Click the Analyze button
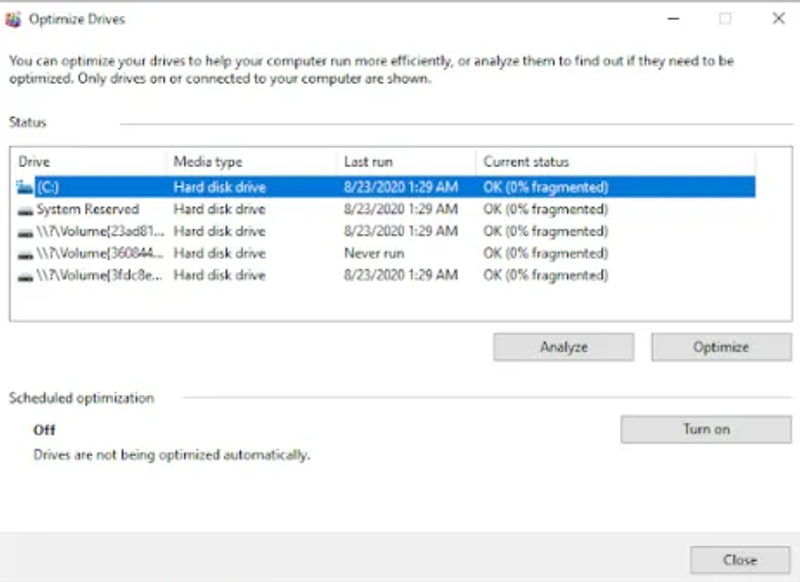 pos(563,347)
